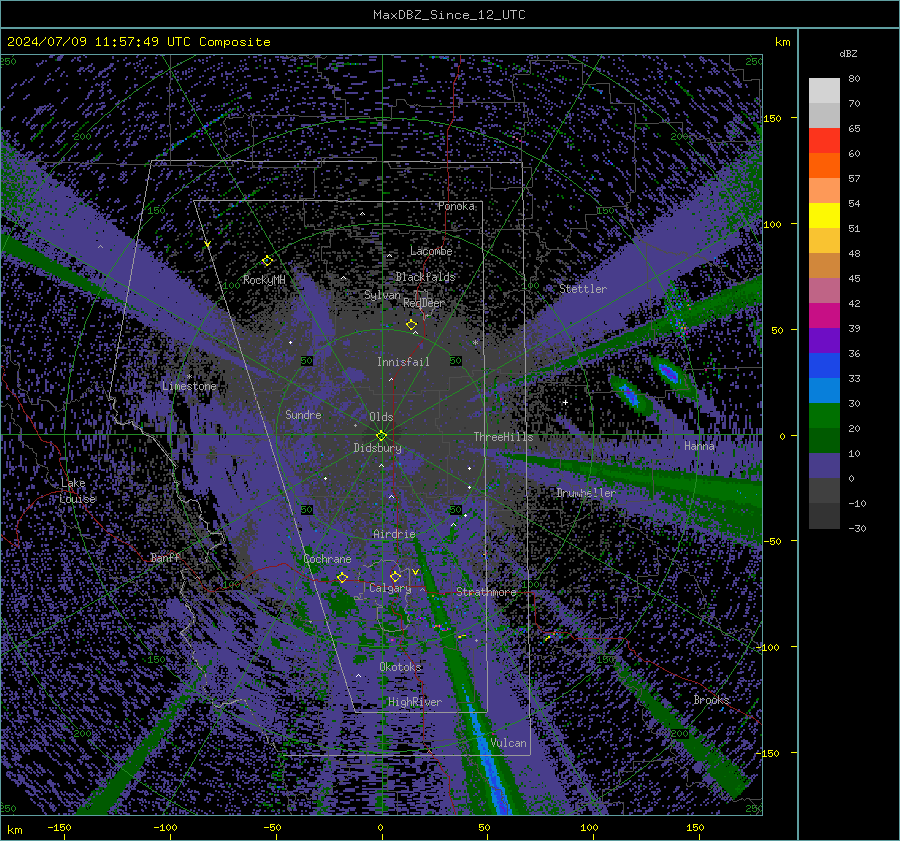Screen dimensions: 900x841
Task: Click the Cochrane label text
Action: (327, 559)
